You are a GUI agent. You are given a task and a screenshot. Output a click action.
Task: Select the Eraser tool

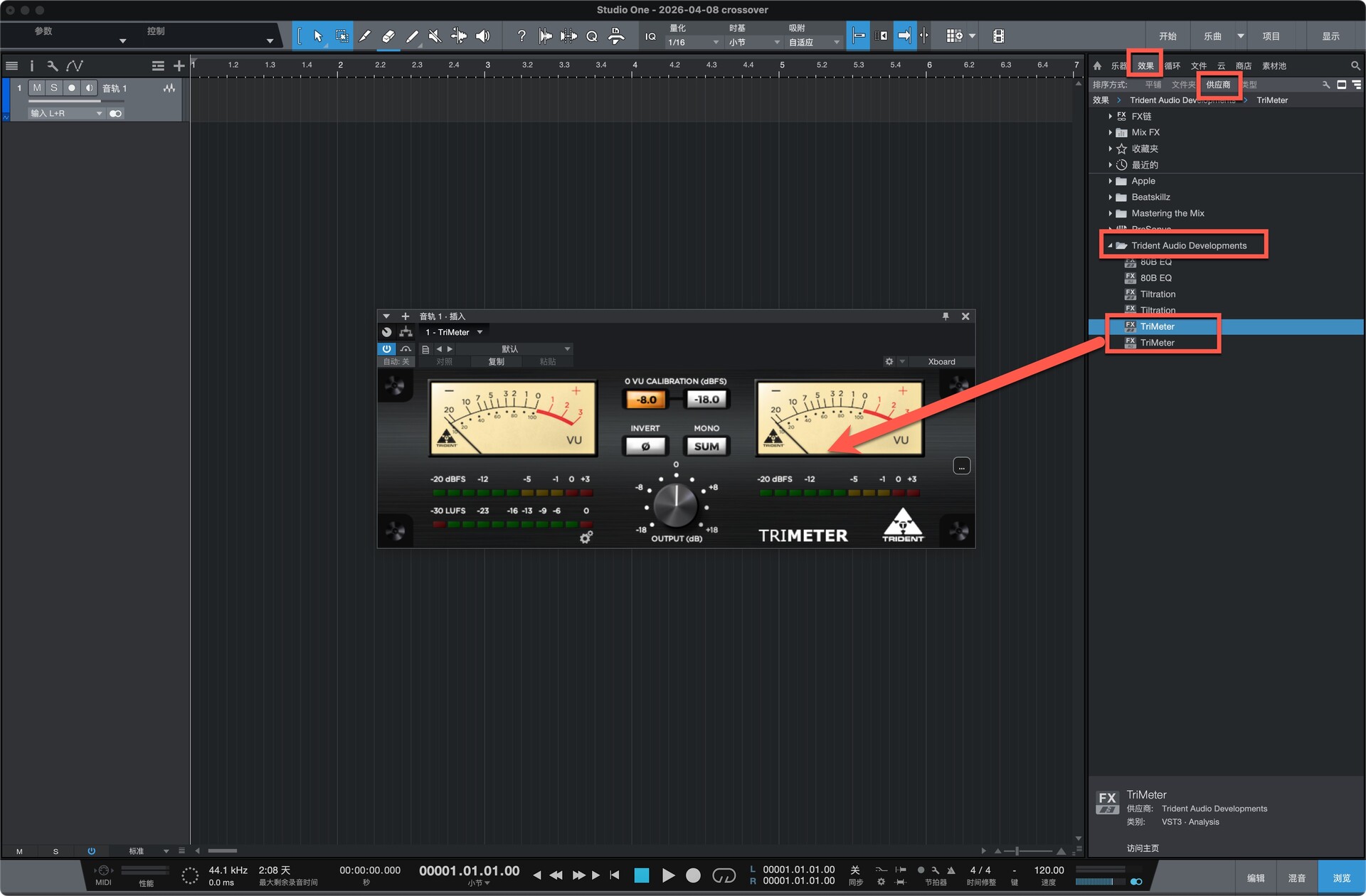point(388,36)
